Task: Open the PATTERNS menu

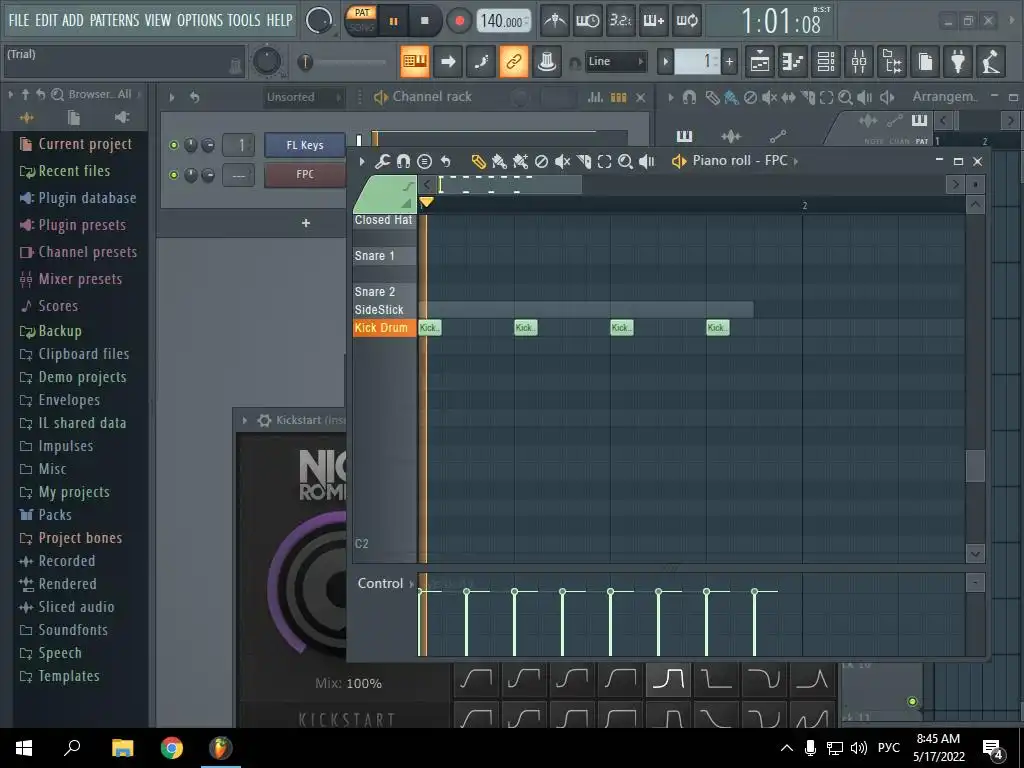Action: coord(114,20)
